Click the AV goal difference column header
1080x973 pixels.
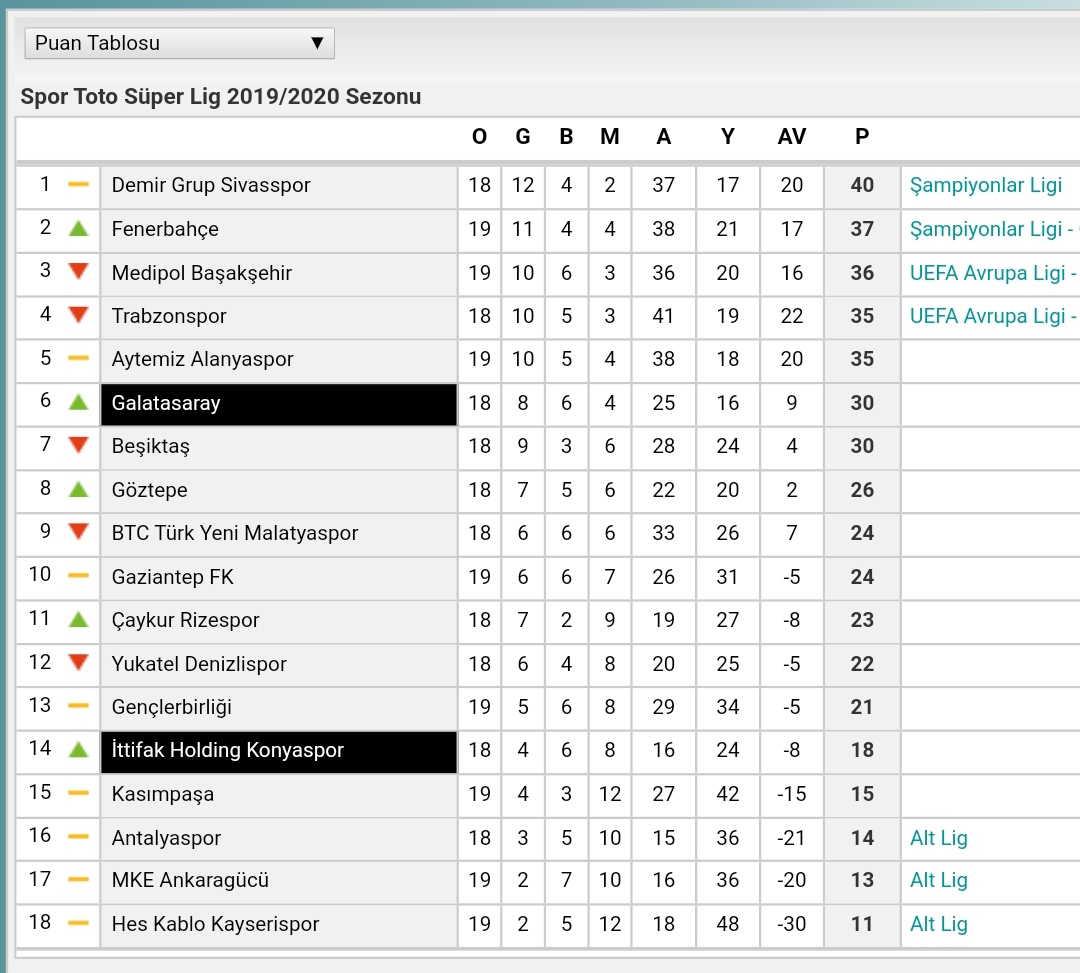pos(791,136)
